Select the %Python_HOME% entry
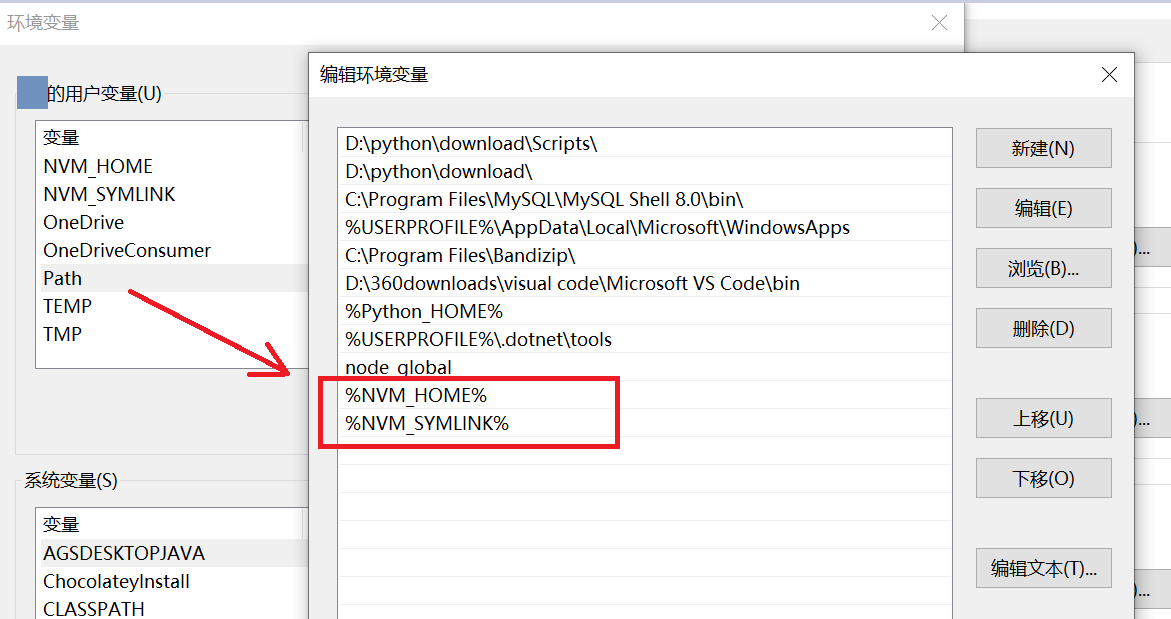1171x619 pixels. pyautogui.click(x=644, y=311)
